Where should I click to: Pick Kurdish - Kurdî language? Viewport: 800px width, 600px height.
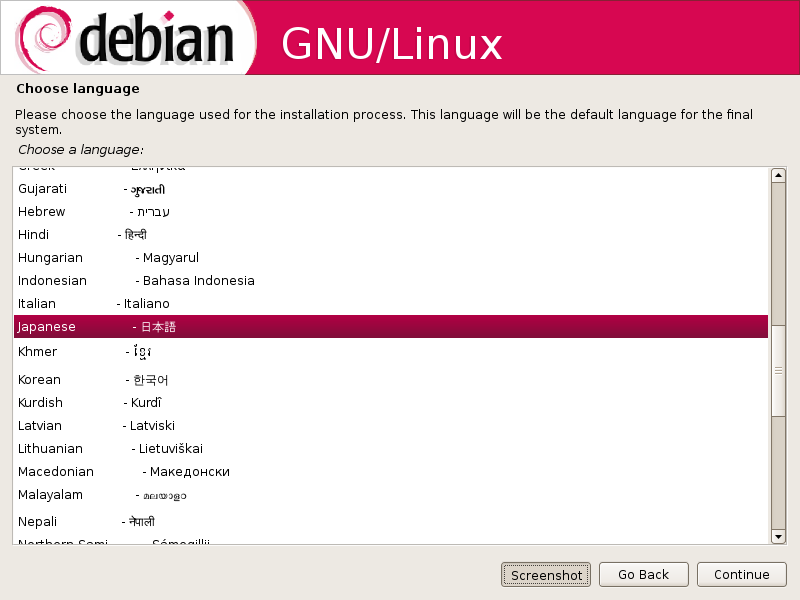coord(391,403)
